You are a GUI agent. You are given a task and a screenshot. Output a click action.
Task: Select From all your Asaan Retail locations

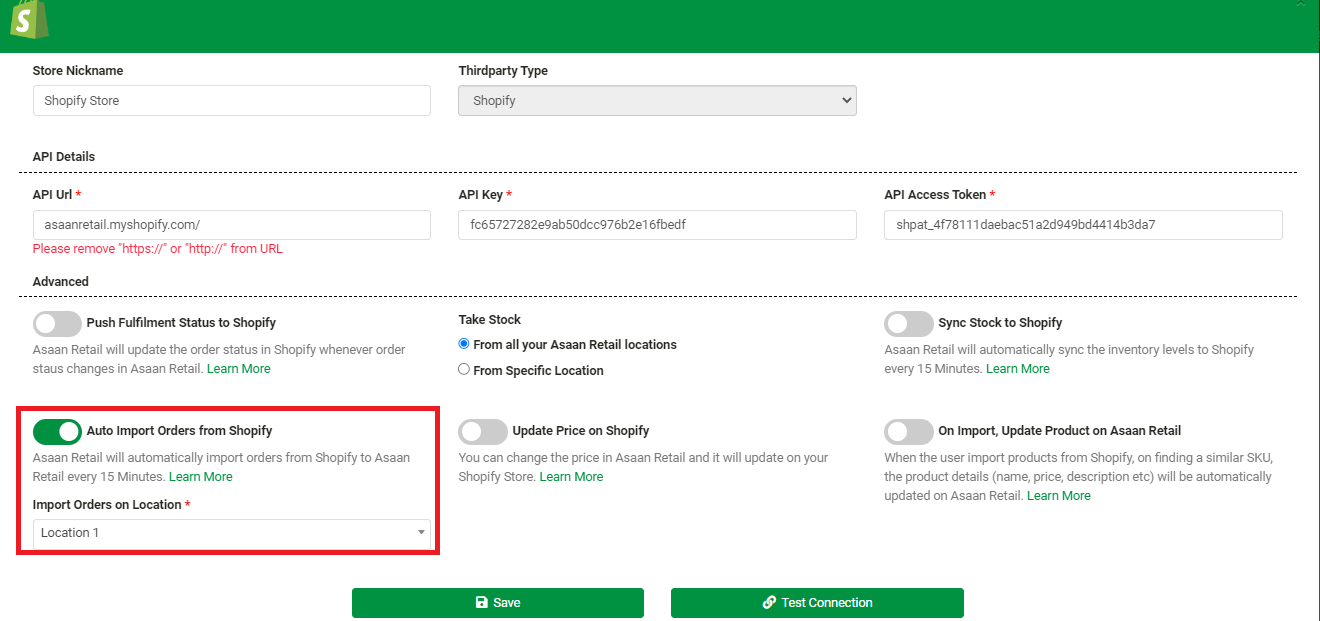pyautogui.click(x=464, y=344)
